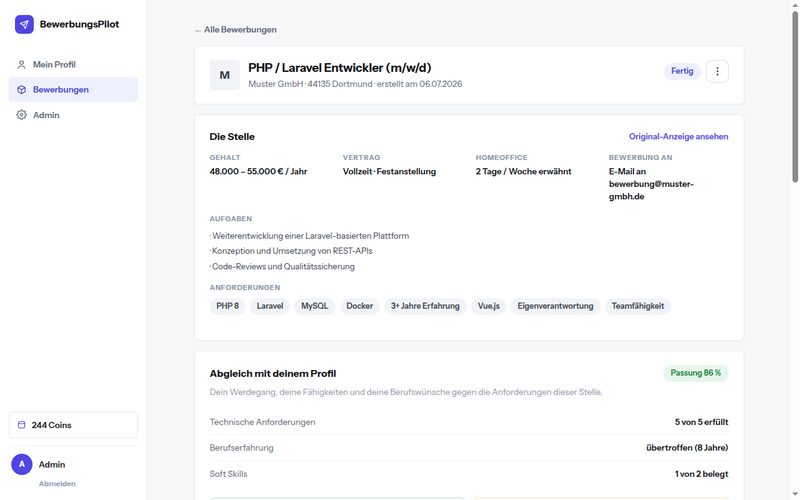
Task: Click Abgleich mit deinem Profil heading
Action: 273,373
